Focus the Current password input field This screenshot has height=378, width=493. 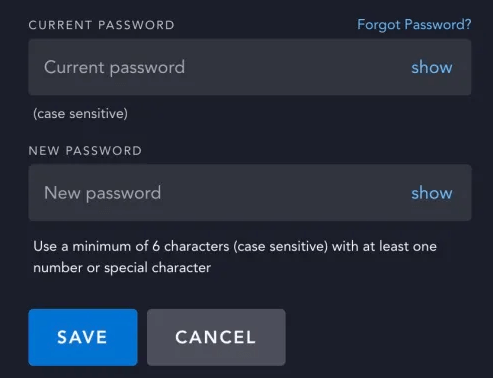click(250, 67)
